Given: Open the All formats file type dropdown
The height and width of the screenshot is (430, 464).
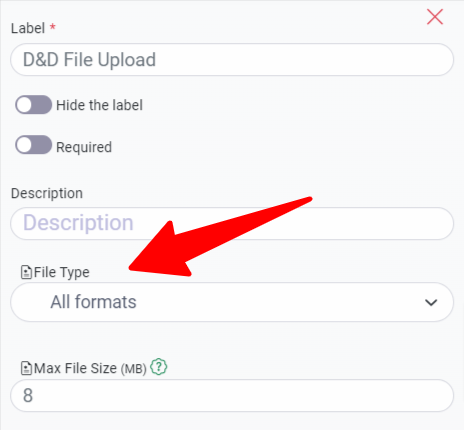Looking at the screenshot, I should [x=232, y=302].
